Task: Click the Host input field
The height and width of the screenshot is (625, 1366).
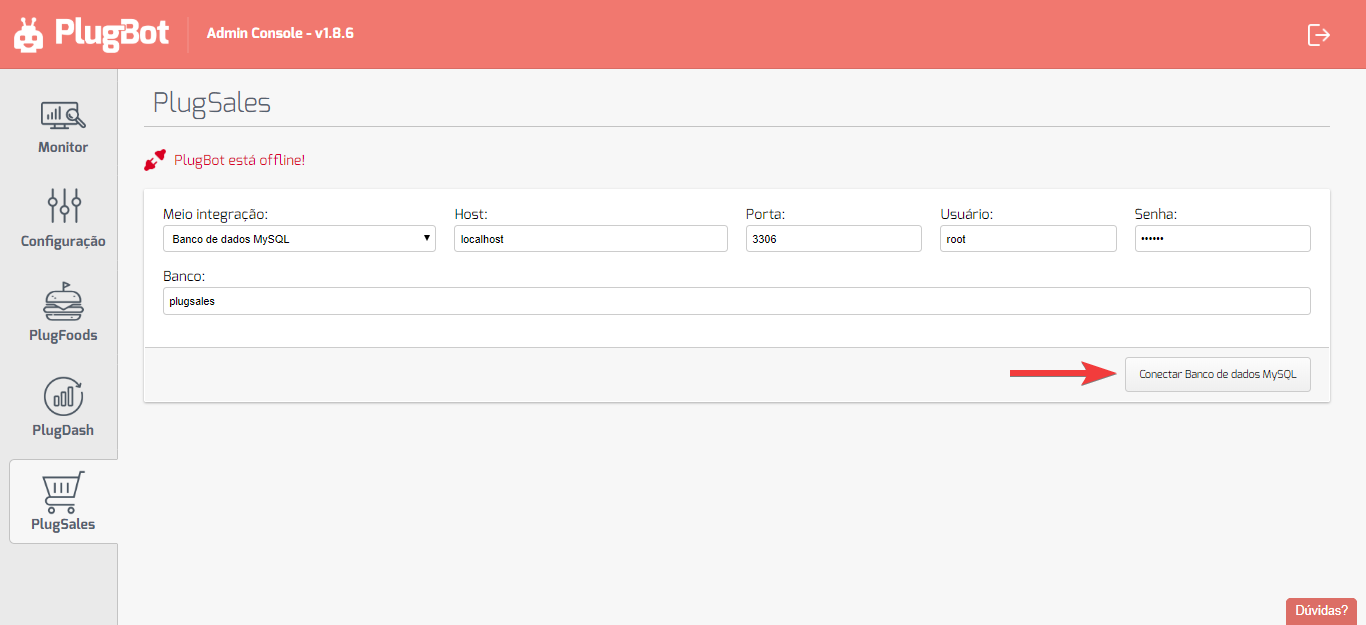Action: [x=591, y=239]
